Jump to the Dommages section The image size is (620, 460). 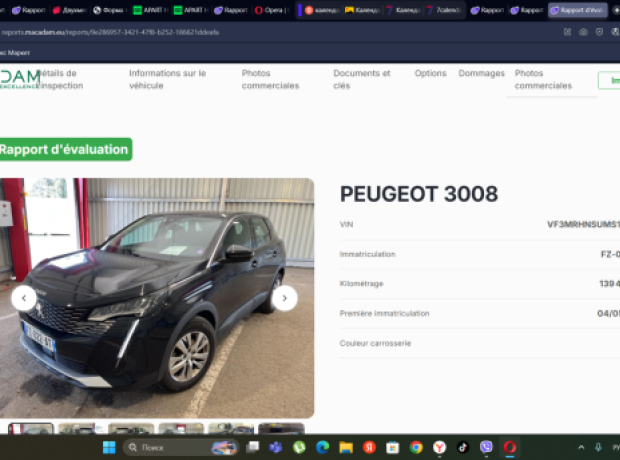pyautogui.click(x=481, y=73)
